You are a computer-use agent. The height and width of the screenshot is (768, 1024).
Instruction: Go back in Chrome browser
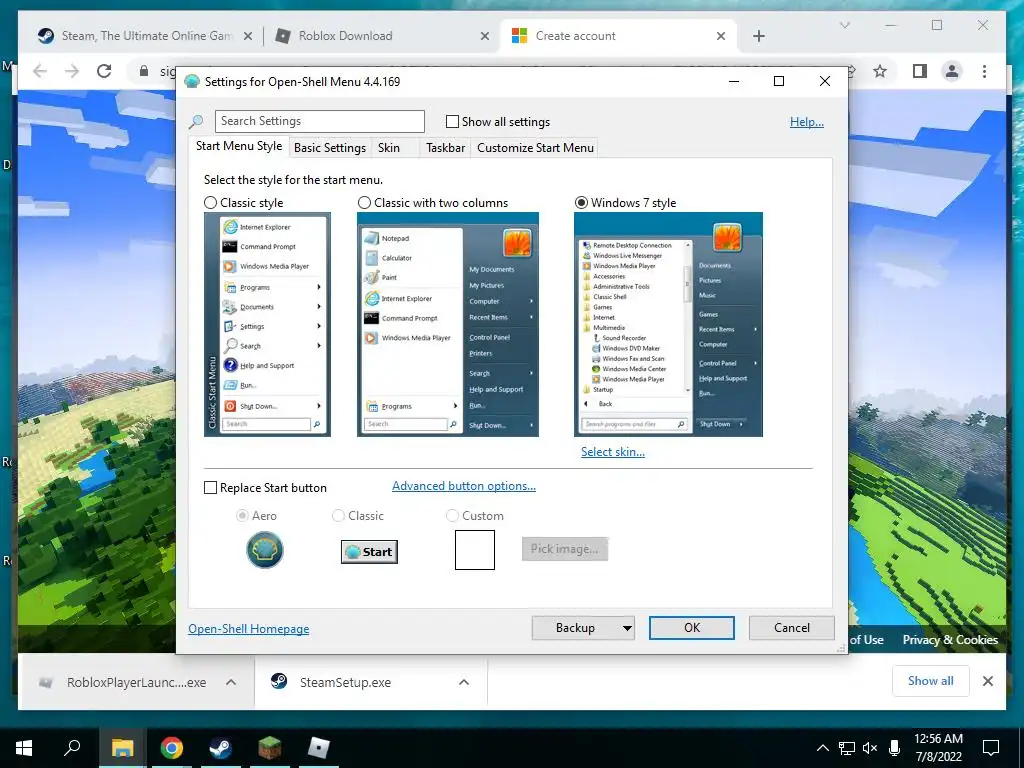click(40, 71)
